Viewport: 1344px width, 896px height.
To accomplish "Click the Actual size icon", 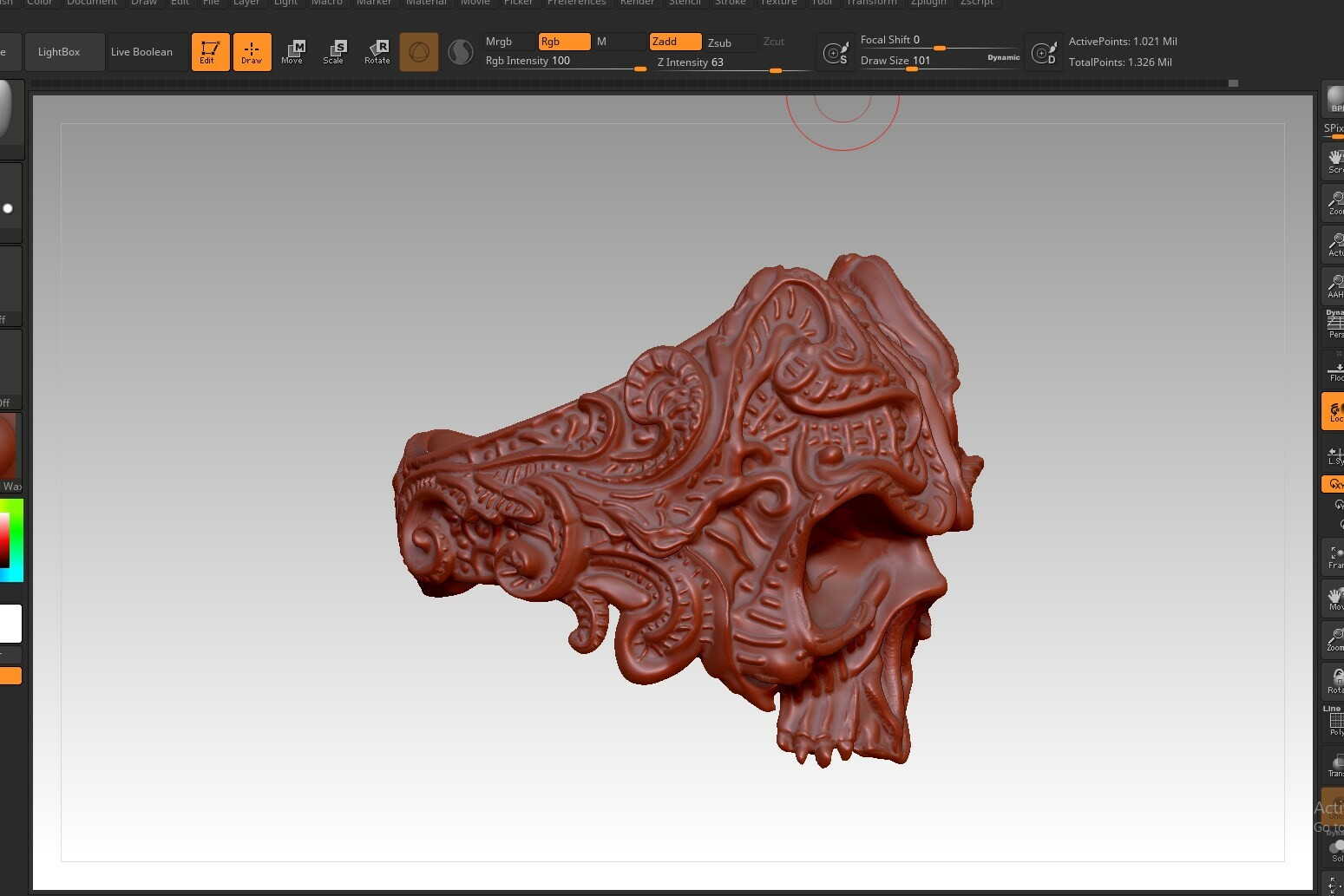I will click(1334, 245).
